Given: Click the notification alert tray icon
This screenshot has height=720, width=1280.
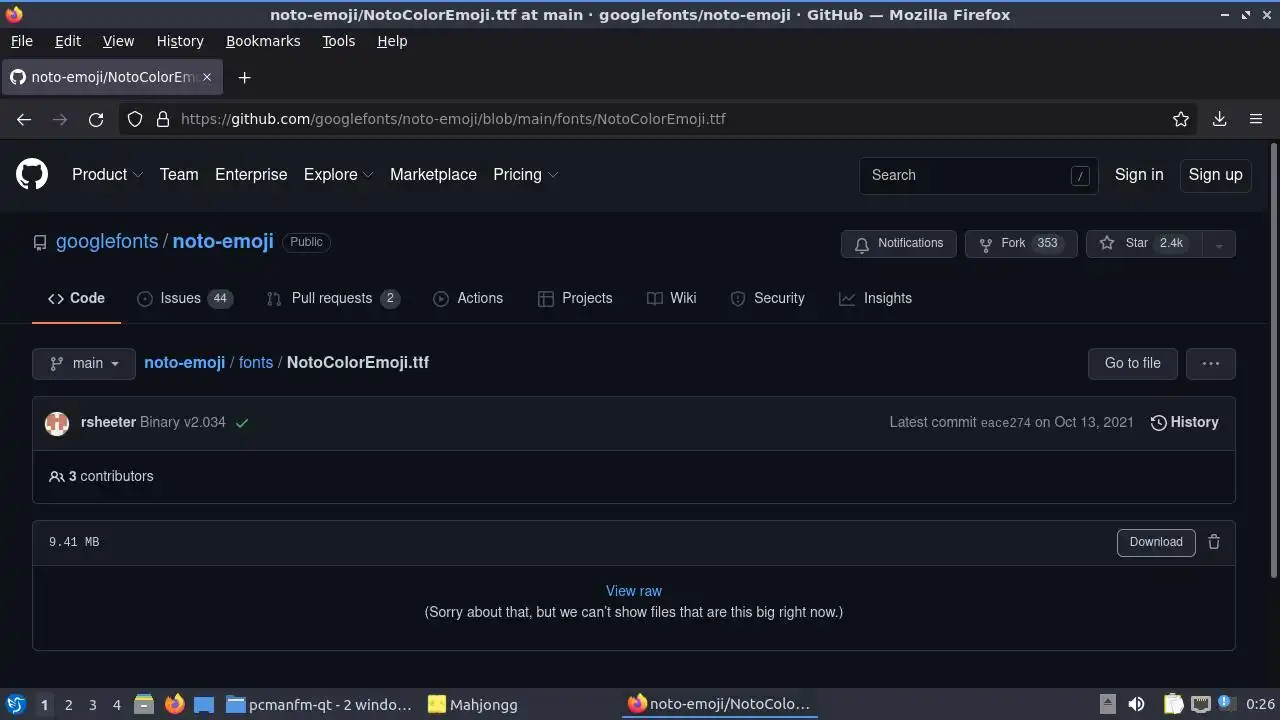Looking at the screenshot, I should tap(1225, 704).
